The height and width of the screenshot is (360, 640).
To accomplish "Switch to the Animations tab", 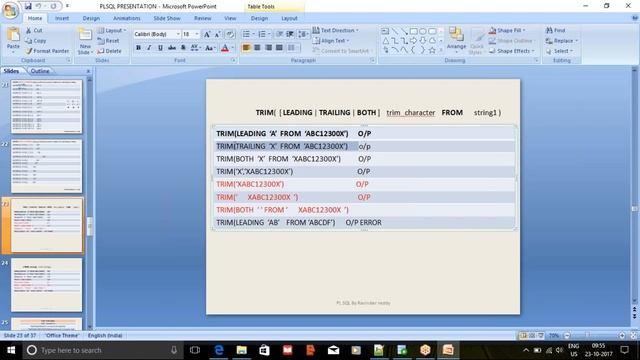I will point(127,18).
